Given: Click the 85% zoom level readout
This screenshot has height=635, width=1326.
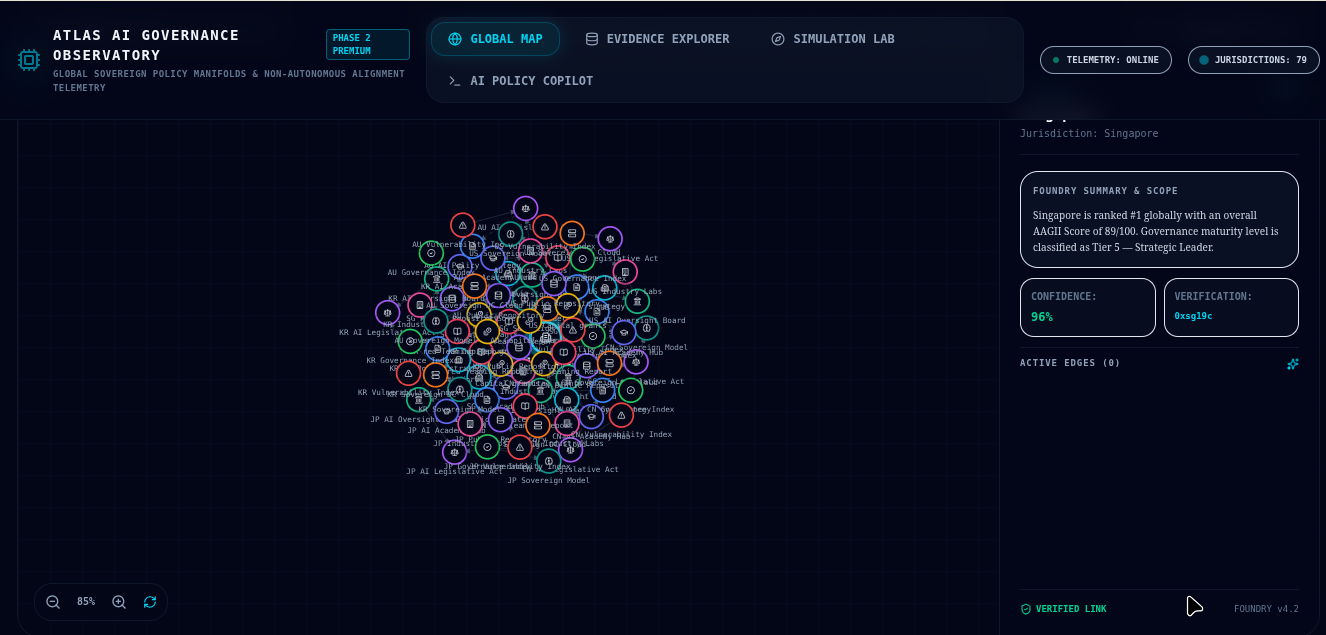Looking at the screenshot, I should point(86,602).
